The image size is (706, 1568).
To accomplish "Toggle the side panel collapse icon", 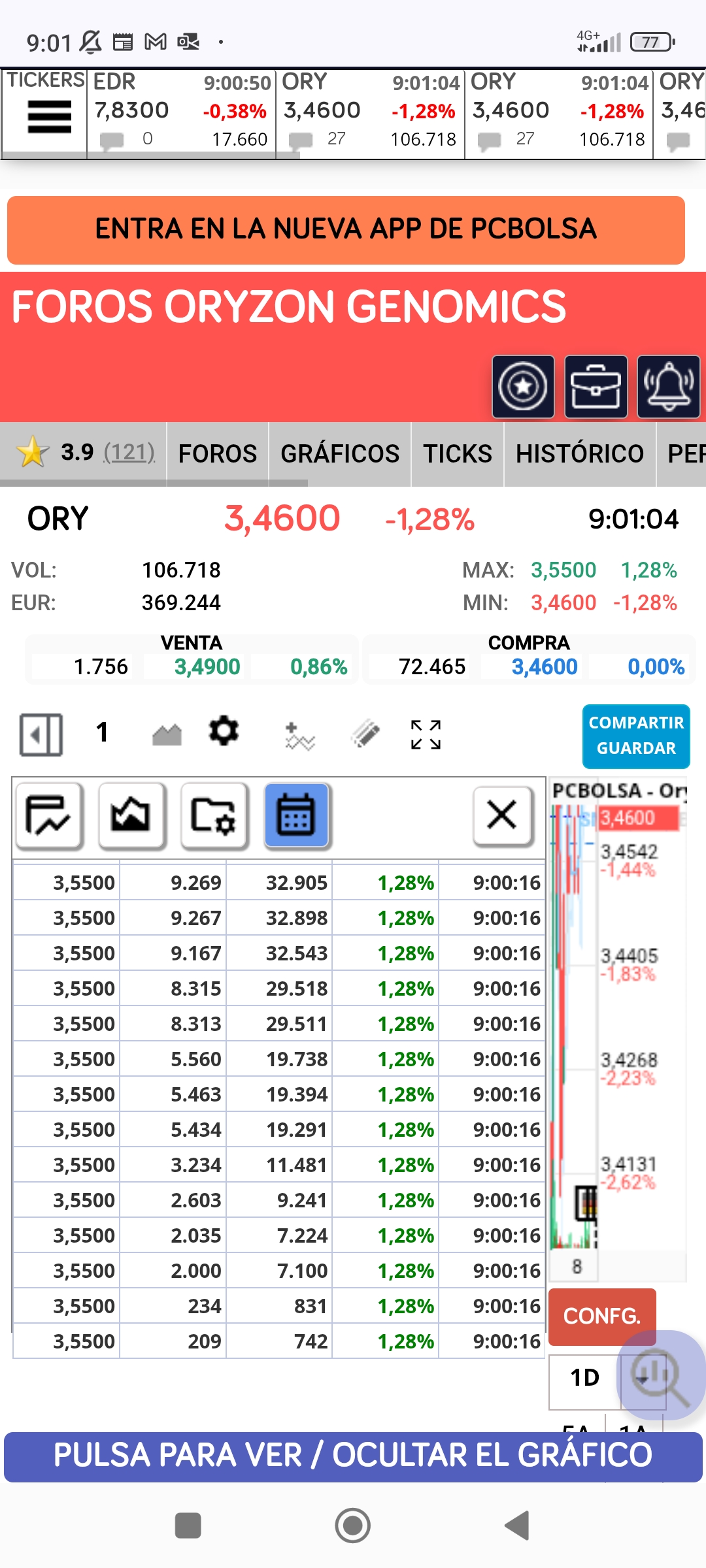I will click(41, 735).
